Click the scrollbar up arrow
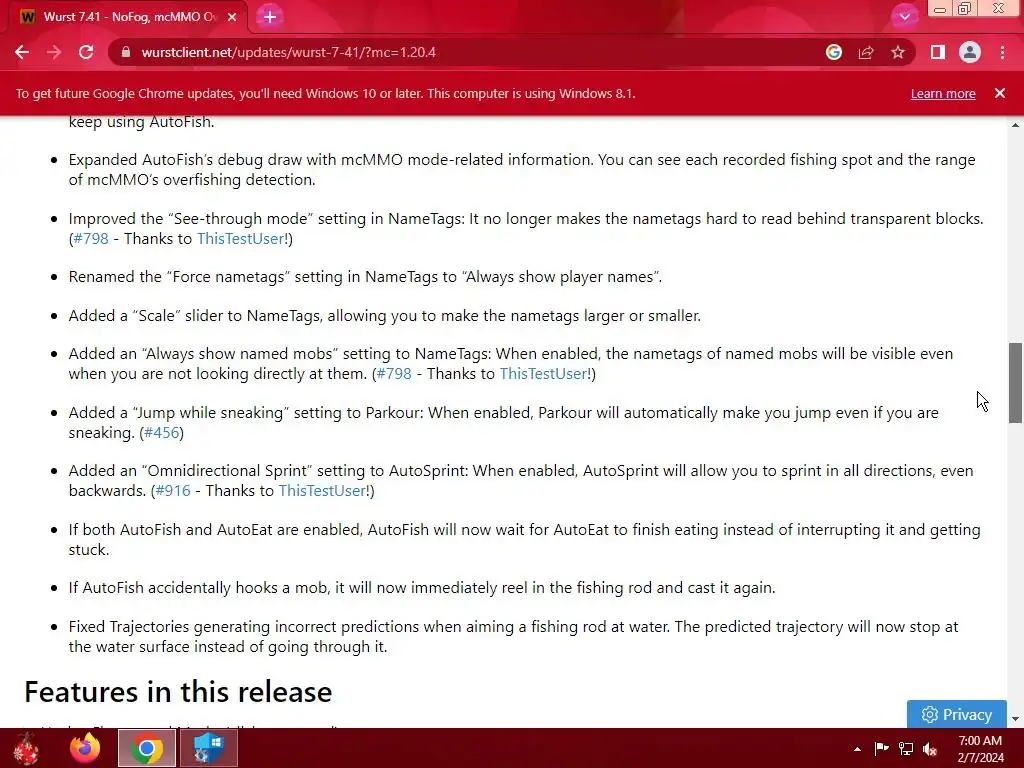Screen dimensions: 1024x768 click(1015, 125)
